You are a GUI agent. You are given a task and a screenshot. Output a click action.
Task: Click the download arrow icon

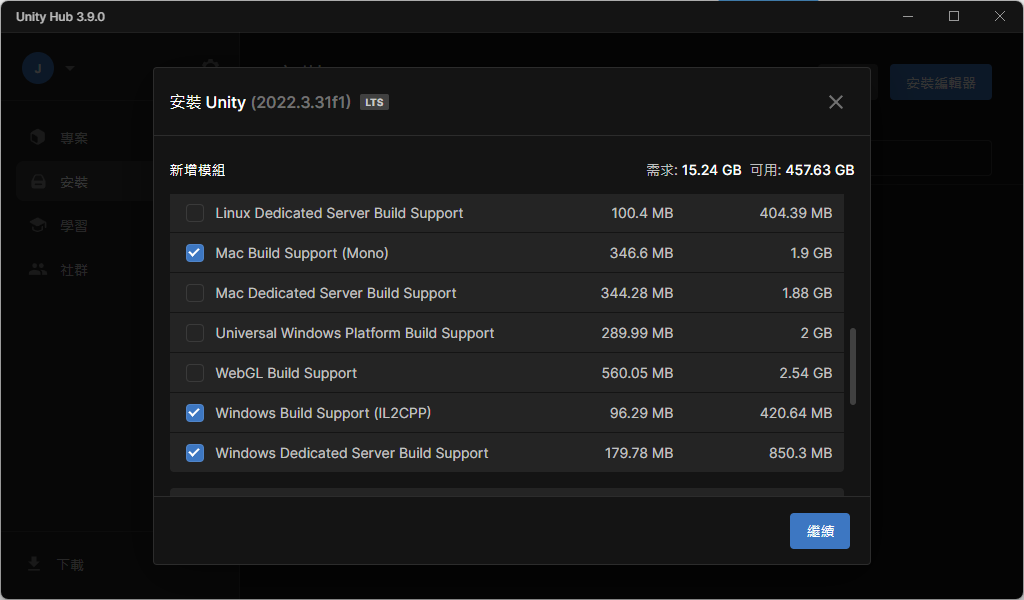pos(34,563)
